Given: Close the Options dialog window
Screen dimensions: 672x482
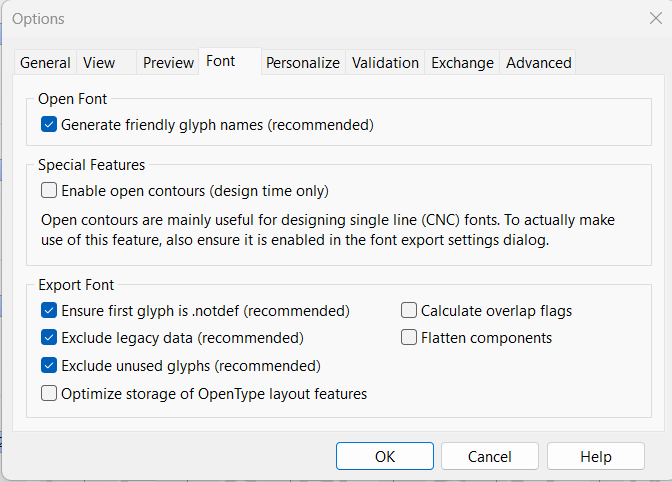Looking at the screenshot, I should point(655,18).
